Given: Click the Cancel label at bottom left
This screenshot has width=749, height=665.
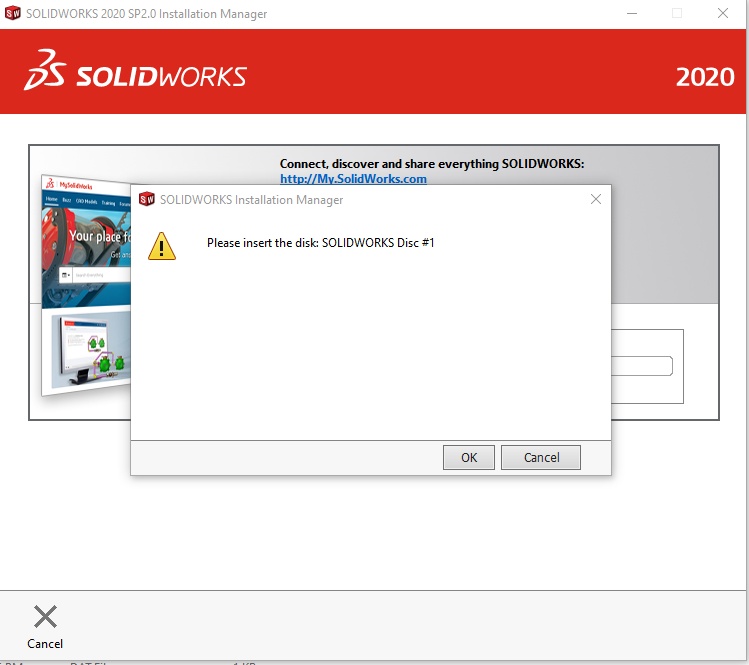Looking at the screenshot, I should 45,644.
